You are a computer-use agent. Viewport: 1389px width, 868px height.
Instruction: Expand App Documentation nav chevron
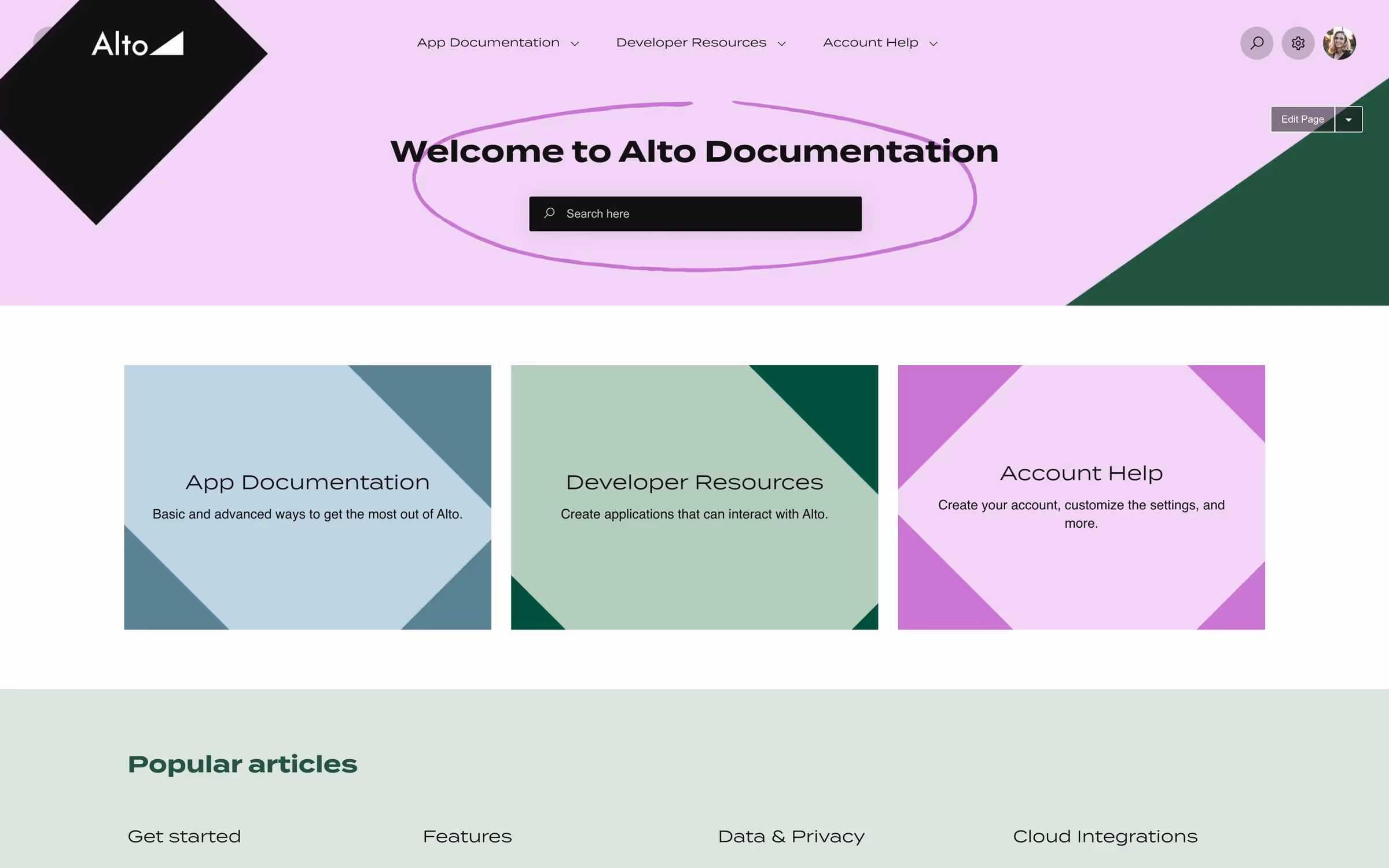(x=575, y=44)
